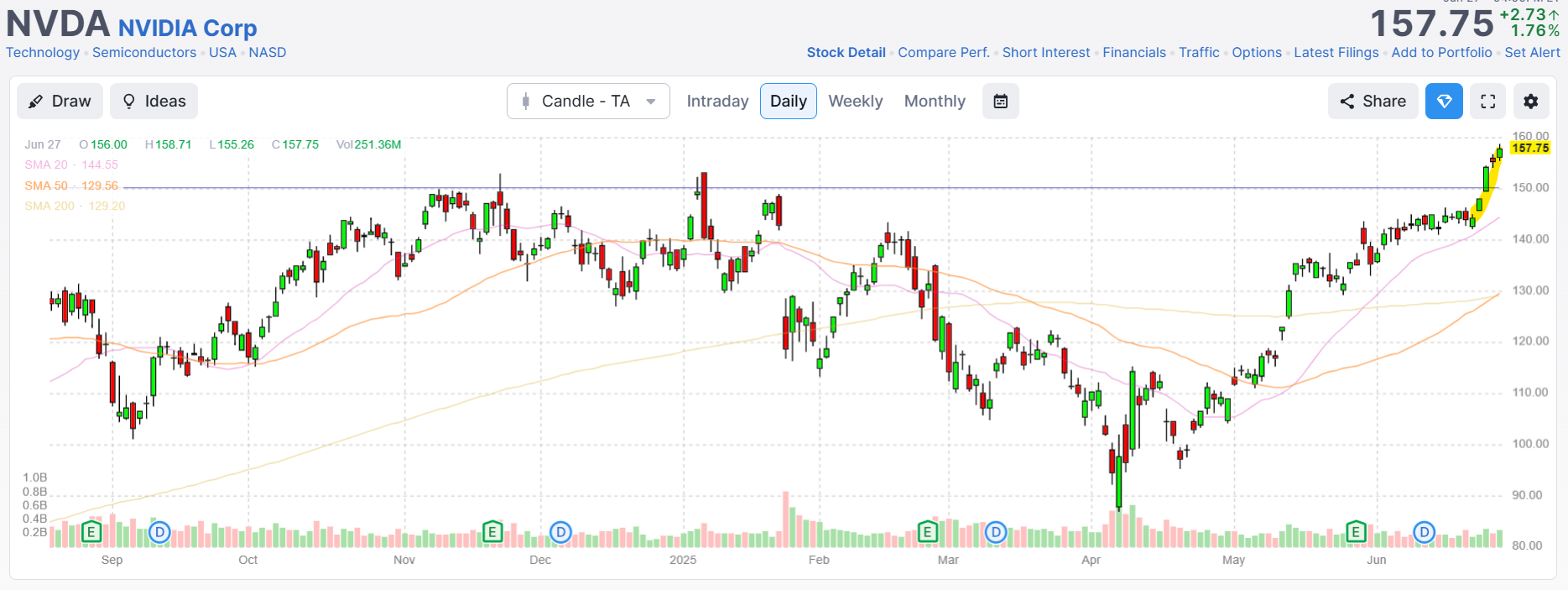
Task: Click the Jun 27 date readout
Action: (43, 144)
